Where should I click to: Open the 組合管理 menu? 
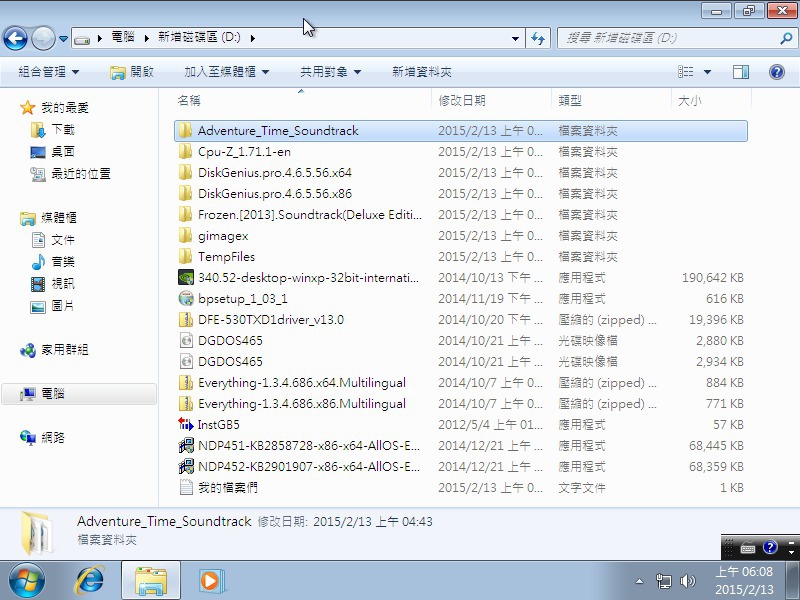48,72
